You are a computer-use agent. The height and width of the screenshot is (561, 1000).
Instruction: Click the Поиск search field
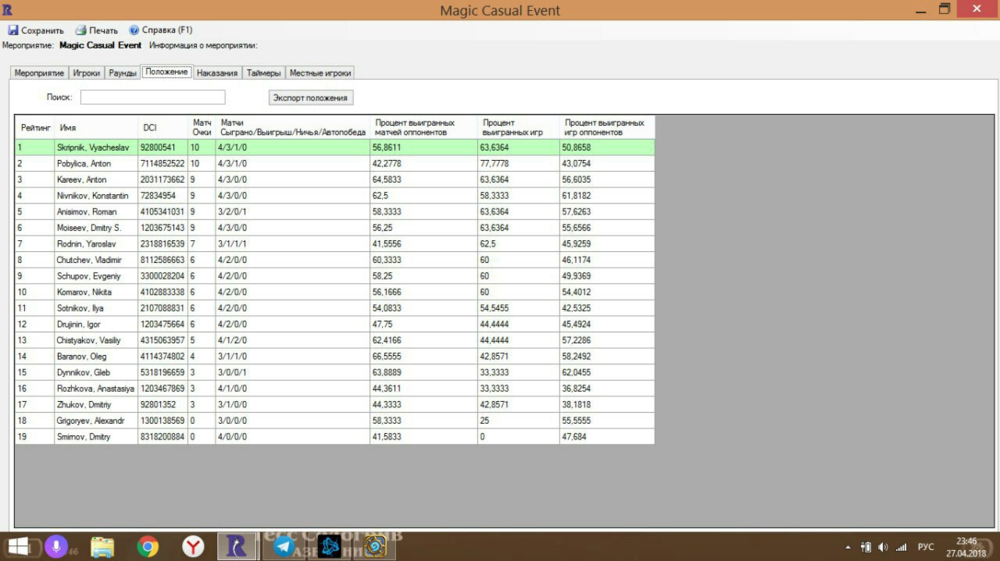tap(152, 97)
